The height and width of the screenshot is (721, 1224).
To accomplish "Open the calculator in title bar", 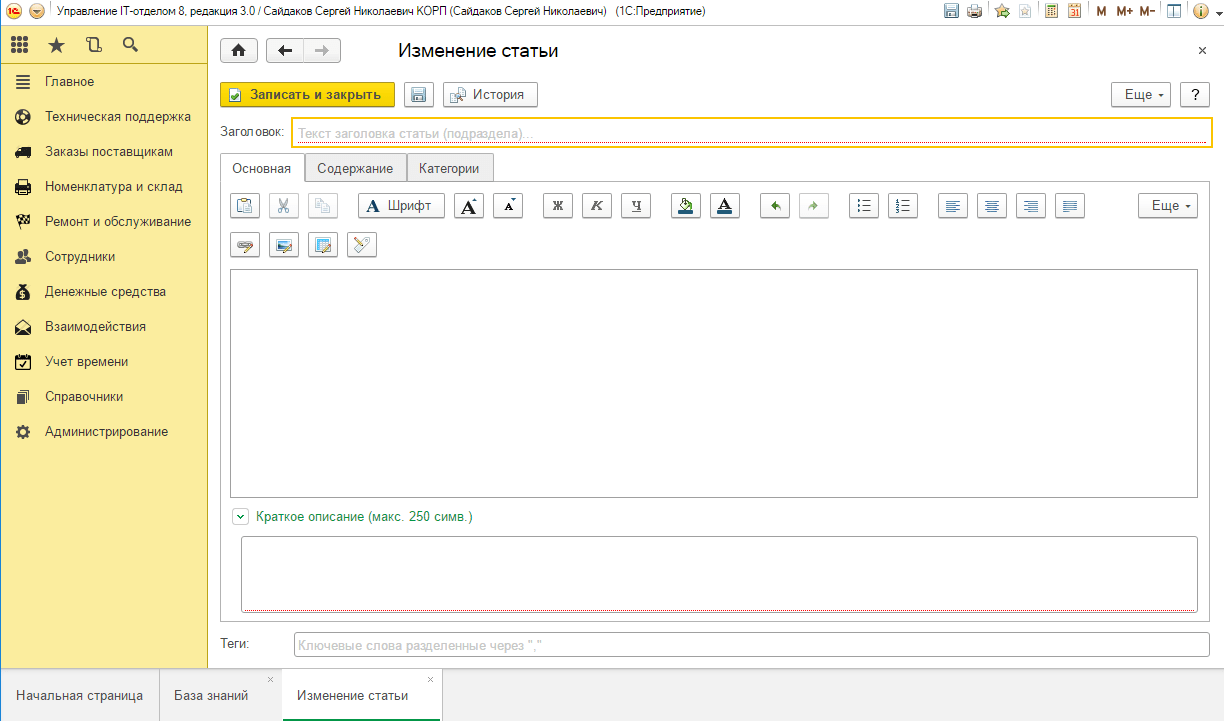I will coord(1051,11).
